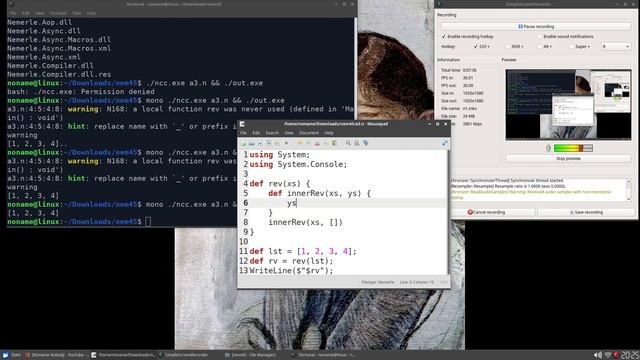640x360 pixels.
Task: Click the Pause recording button
Action: coord(536,27)
